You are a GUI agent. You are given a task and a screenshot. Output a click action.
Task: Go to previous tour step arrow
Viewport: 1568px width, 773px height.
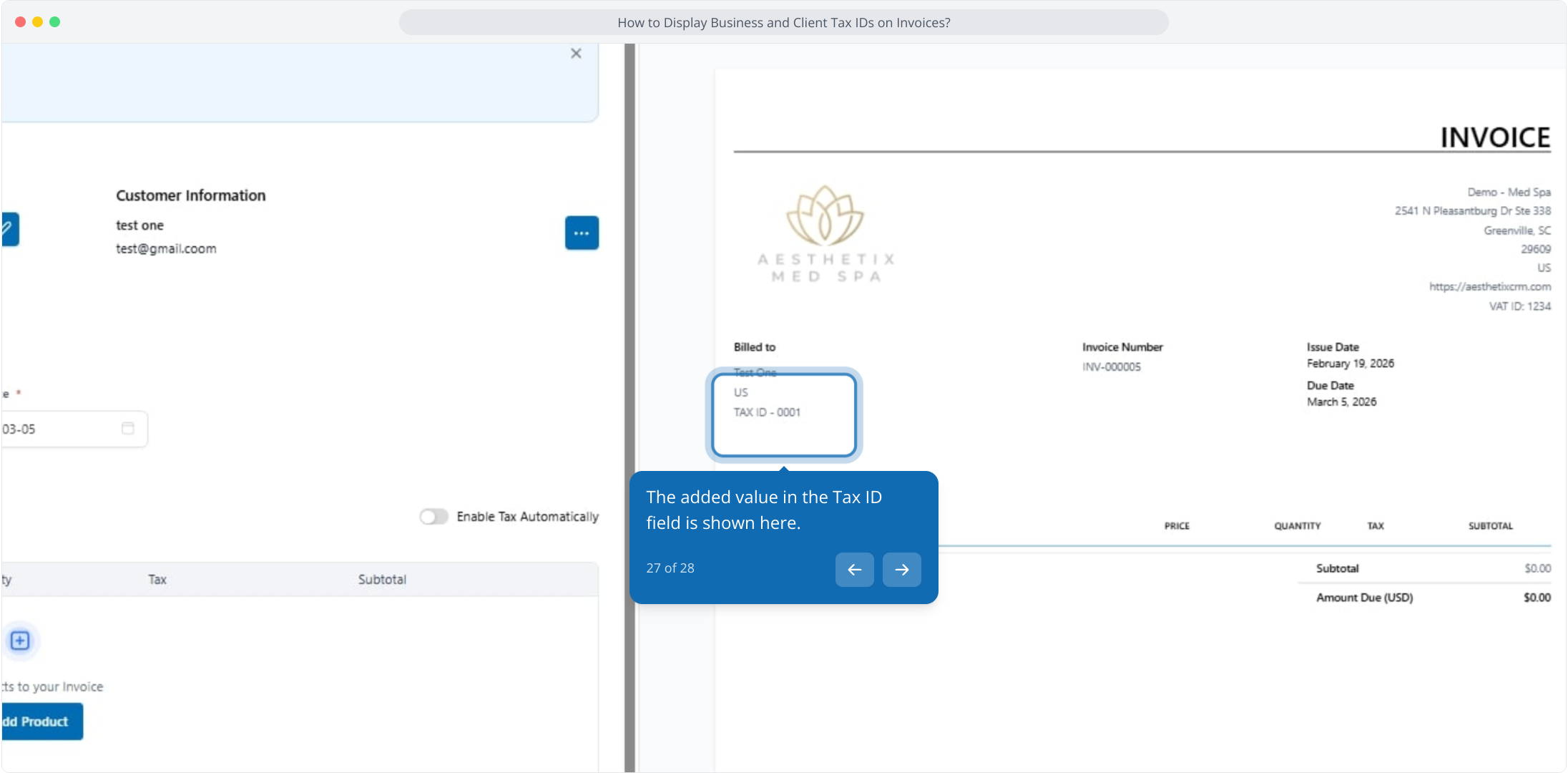(x=854, y=570)
